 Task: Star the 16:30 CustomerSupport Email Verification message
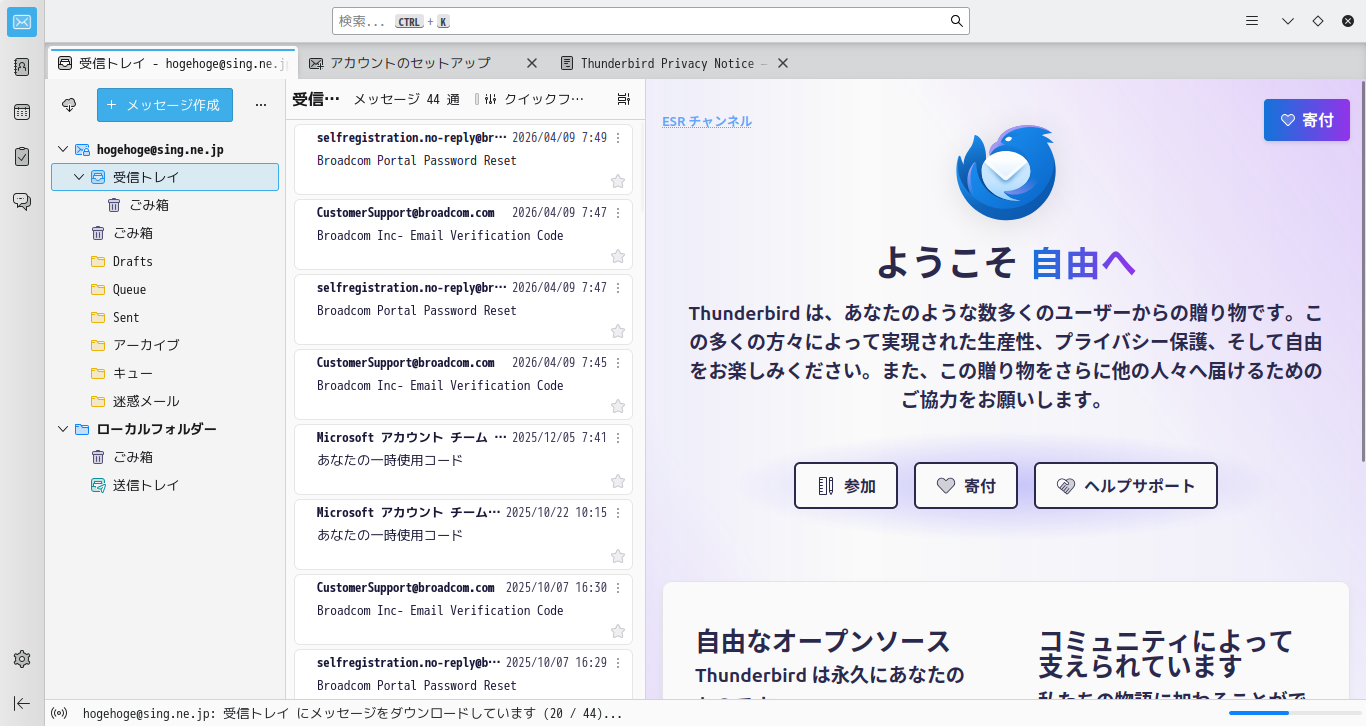coord(618,631)
